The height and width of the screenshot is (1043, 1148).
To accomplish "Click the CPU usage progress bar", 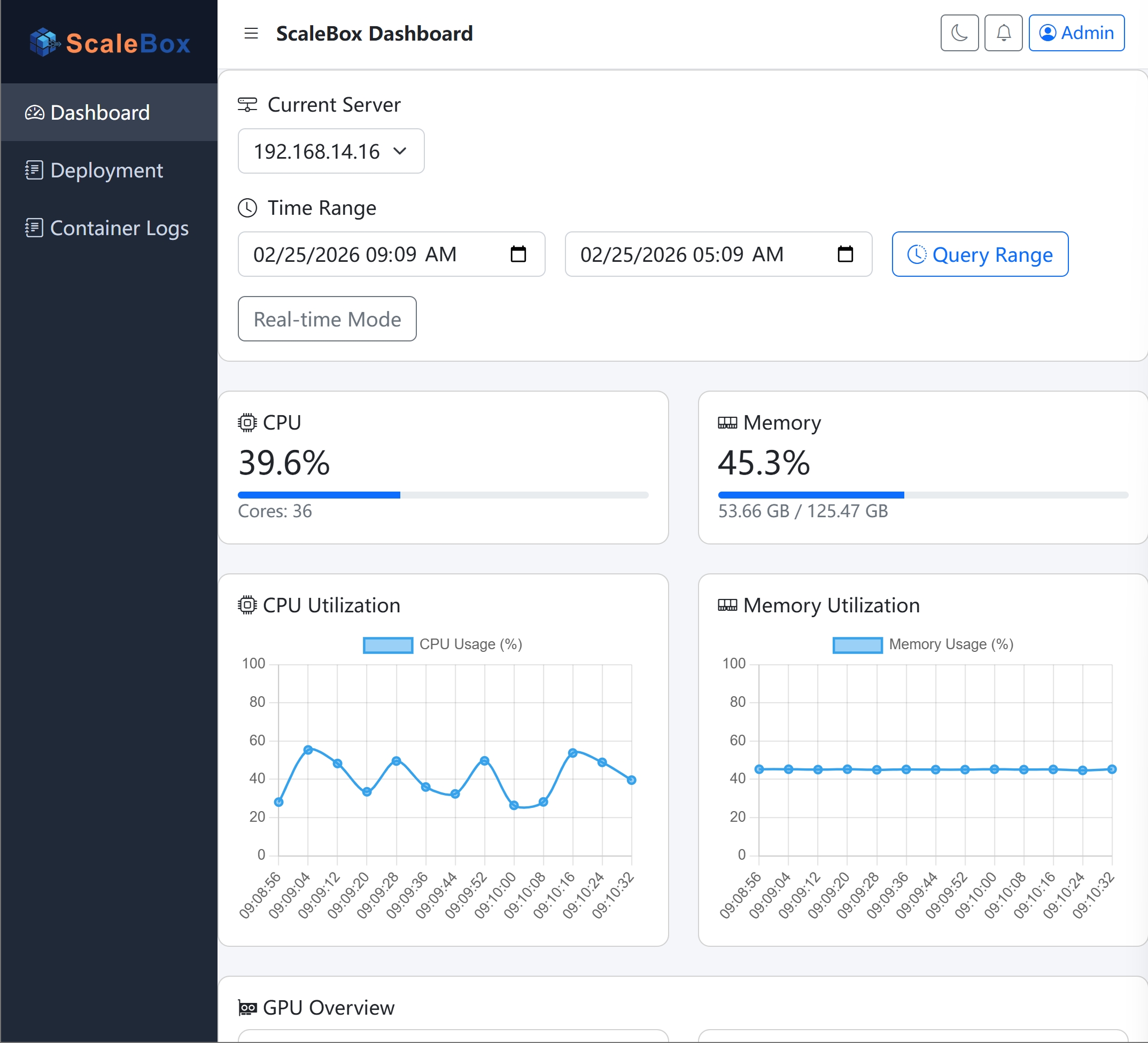I will point(443,495).
